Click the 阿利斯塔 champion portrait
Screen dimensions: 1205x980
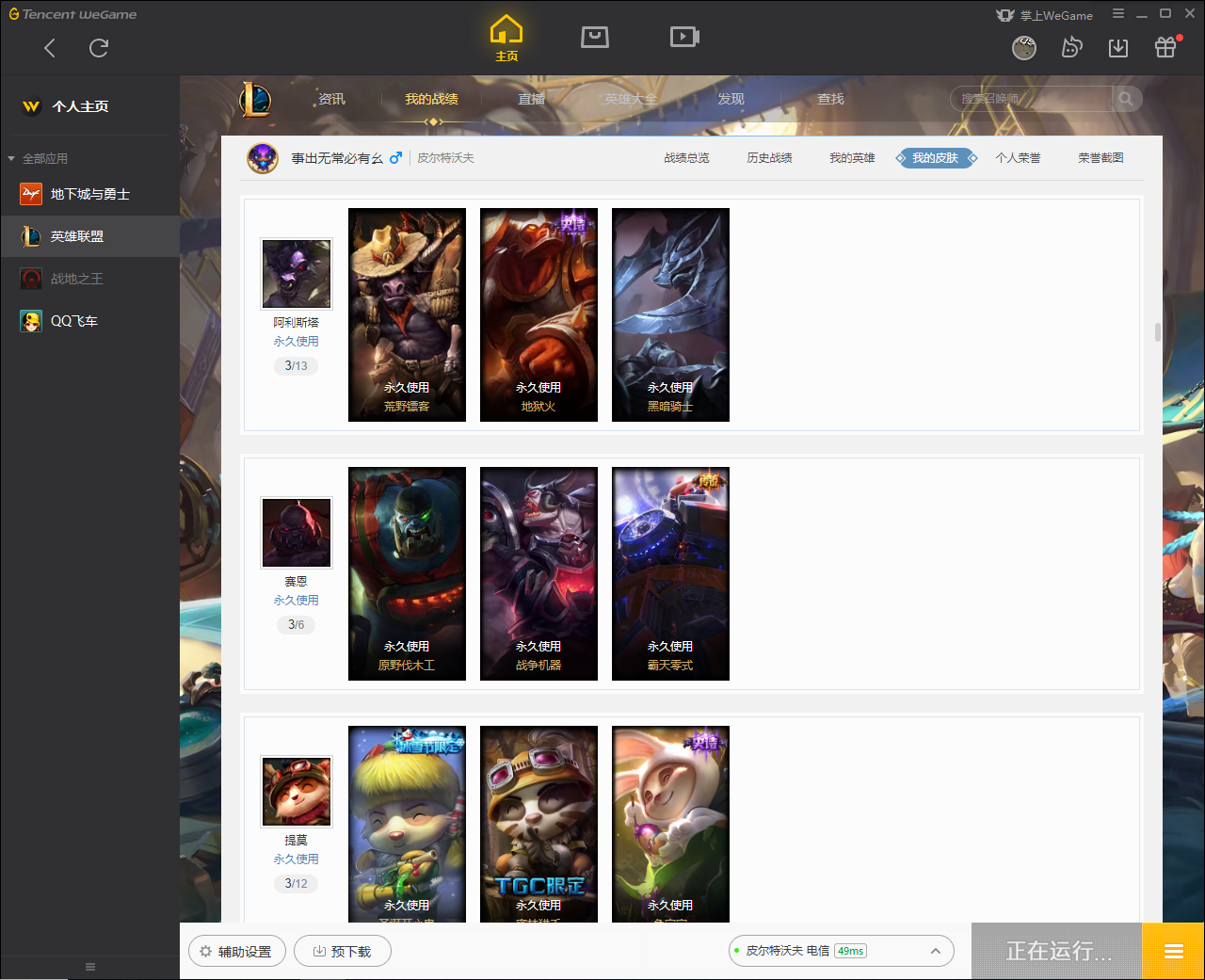[297, 274]
